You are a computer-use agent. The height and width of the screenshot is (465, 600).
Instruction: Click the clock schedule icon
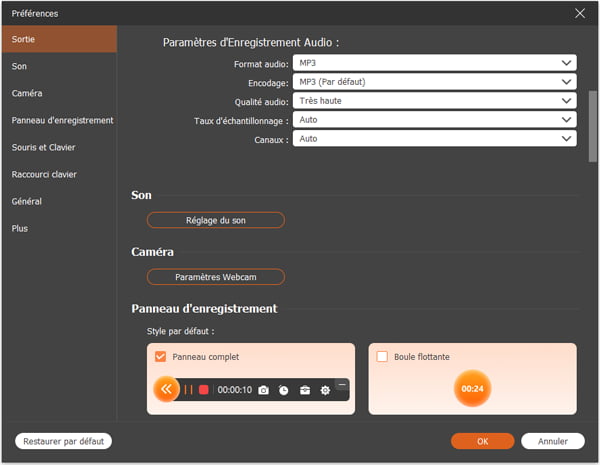click(x=284, y=389)
